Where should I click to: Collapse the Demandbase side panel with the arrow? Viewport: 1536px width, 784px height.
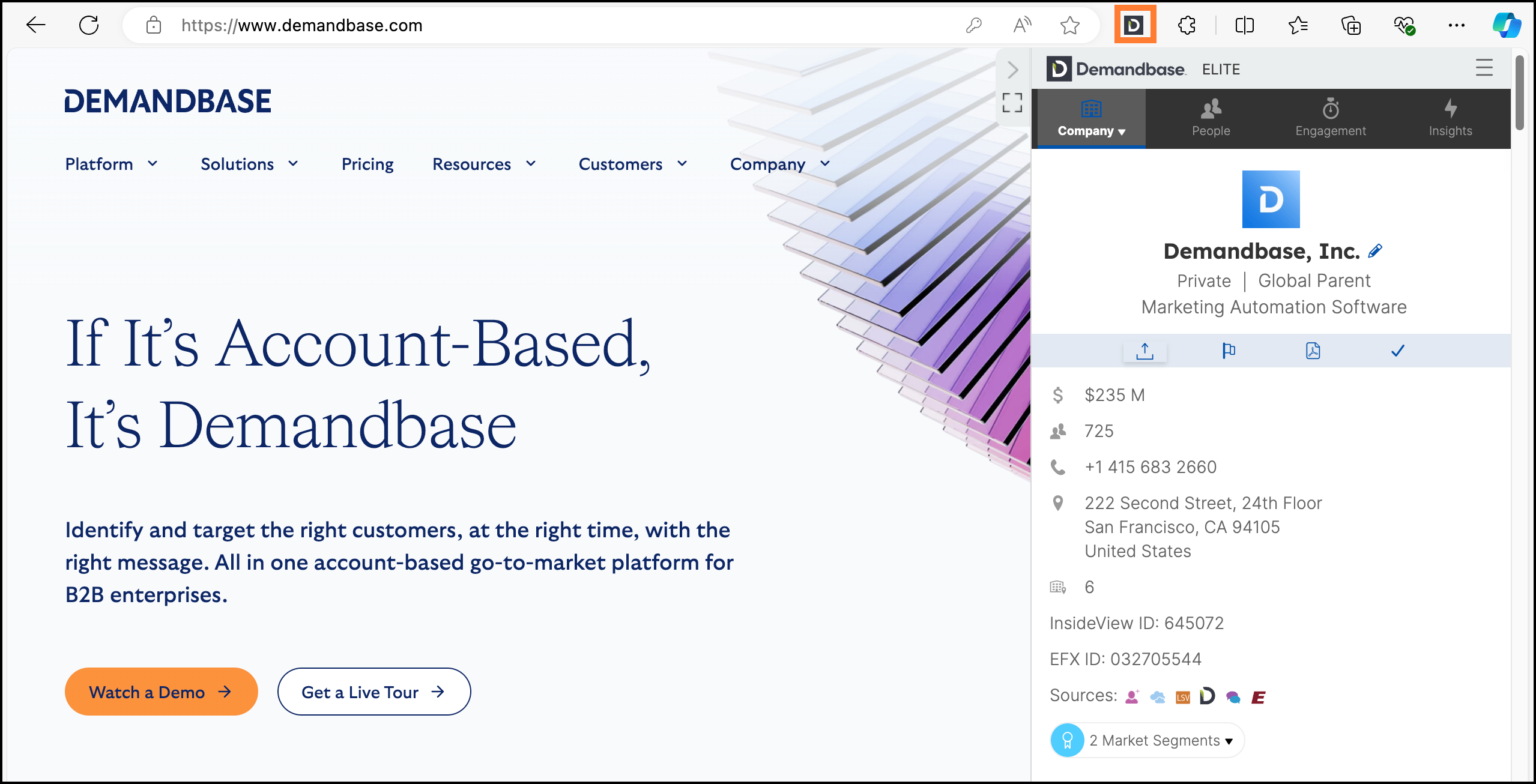pos(1012,70)
